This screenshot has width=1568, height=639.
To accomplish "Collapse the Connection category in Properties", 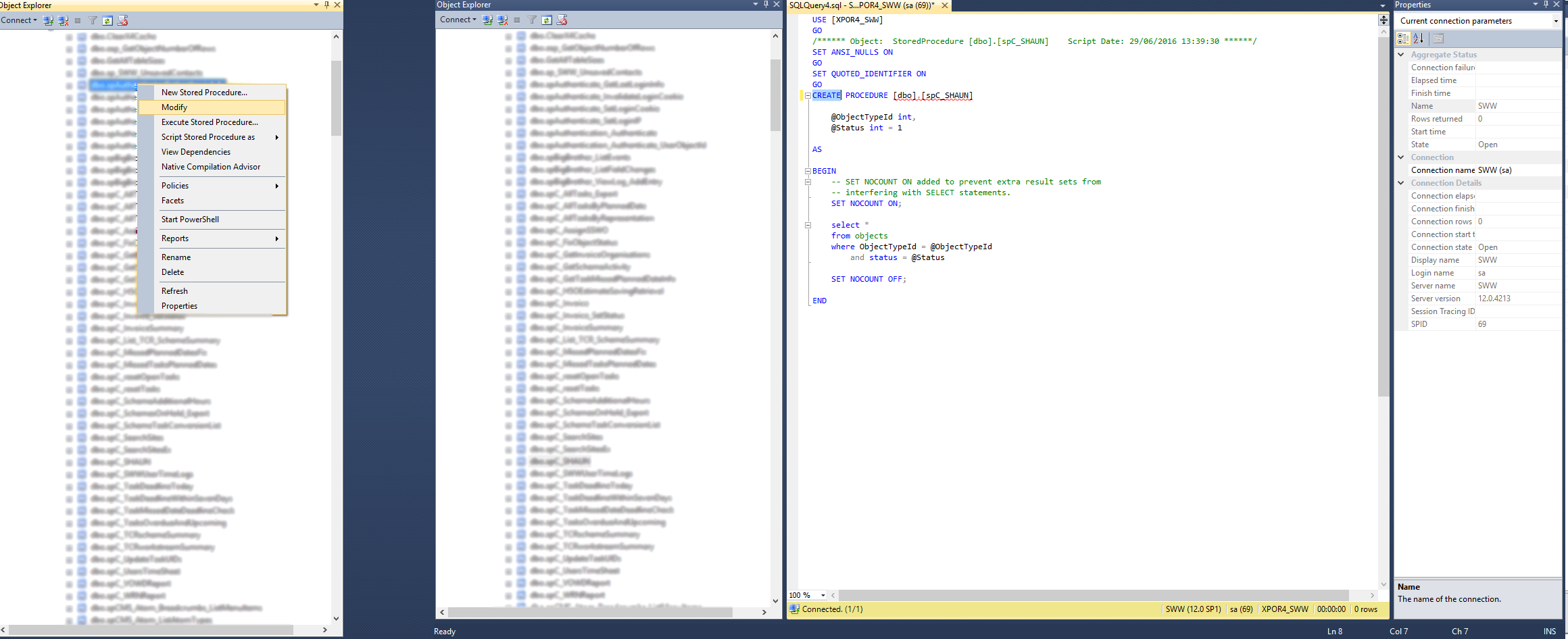I will click(x=1401, y=157).
